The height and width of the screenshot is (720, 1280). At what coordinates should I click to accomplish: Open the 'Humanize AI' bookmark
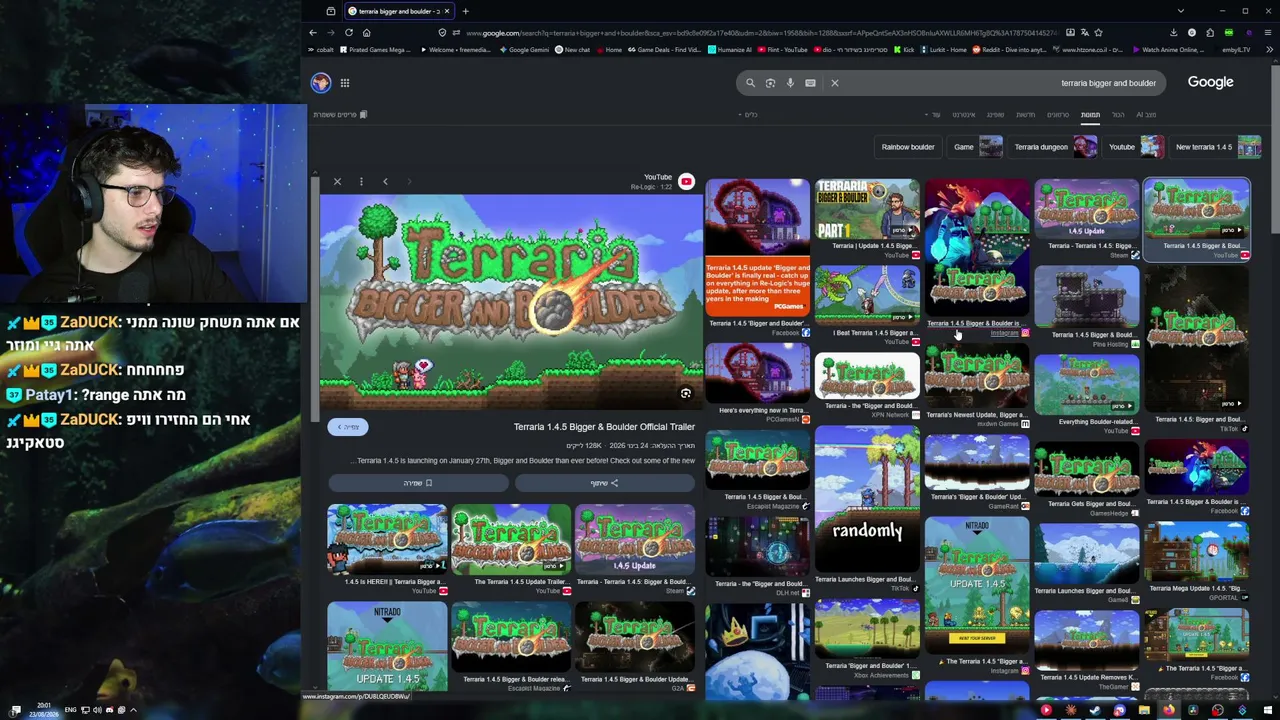[x=728, y=49]
